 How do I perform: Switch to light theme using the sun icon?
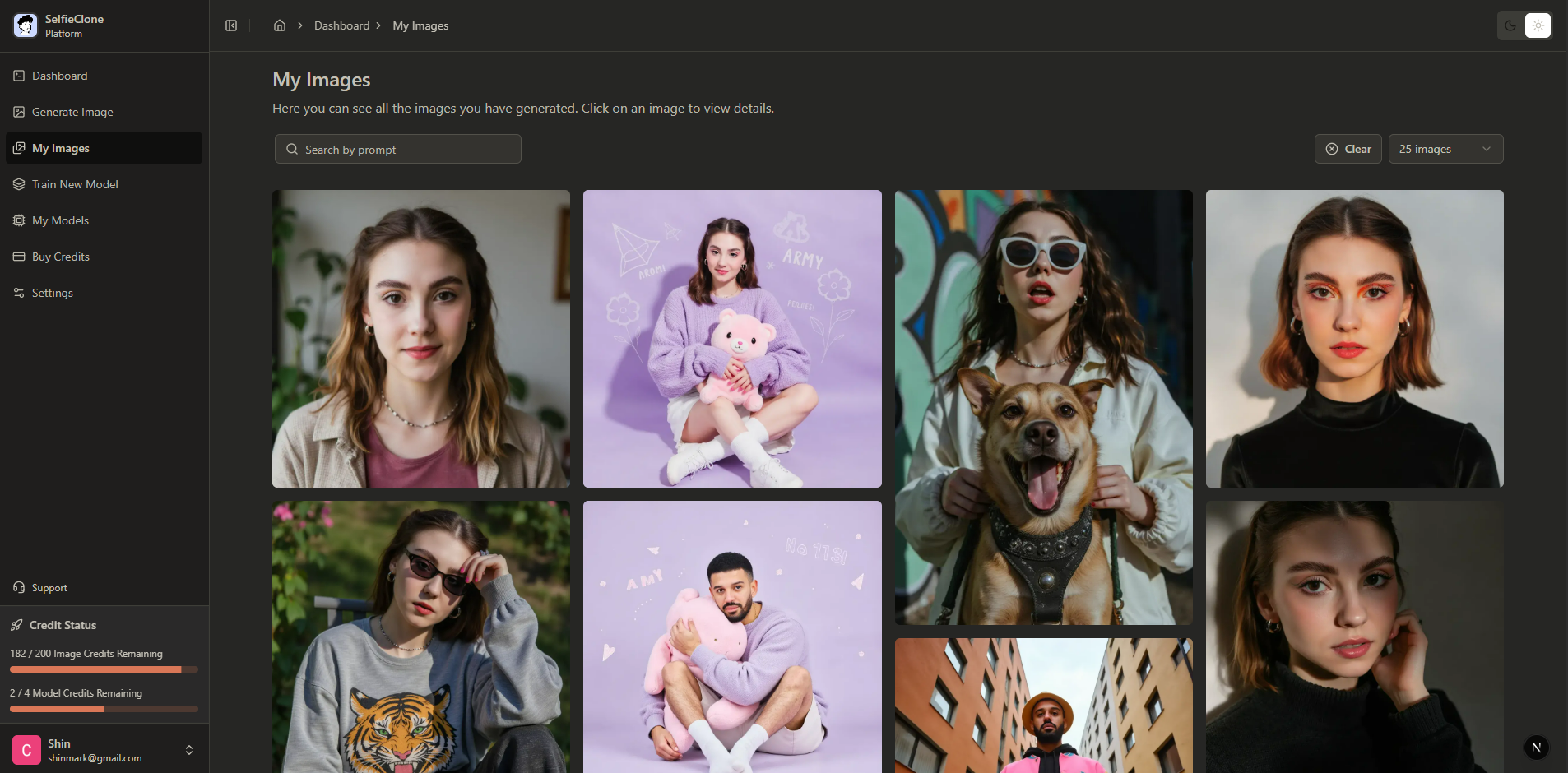(x=1538, y=25)
